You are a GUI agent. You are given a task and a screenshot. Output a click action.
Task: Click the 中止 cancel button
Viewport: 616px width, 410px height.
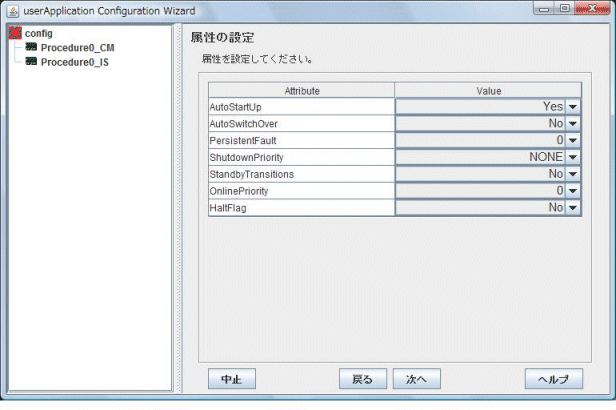tap(232, 379)
